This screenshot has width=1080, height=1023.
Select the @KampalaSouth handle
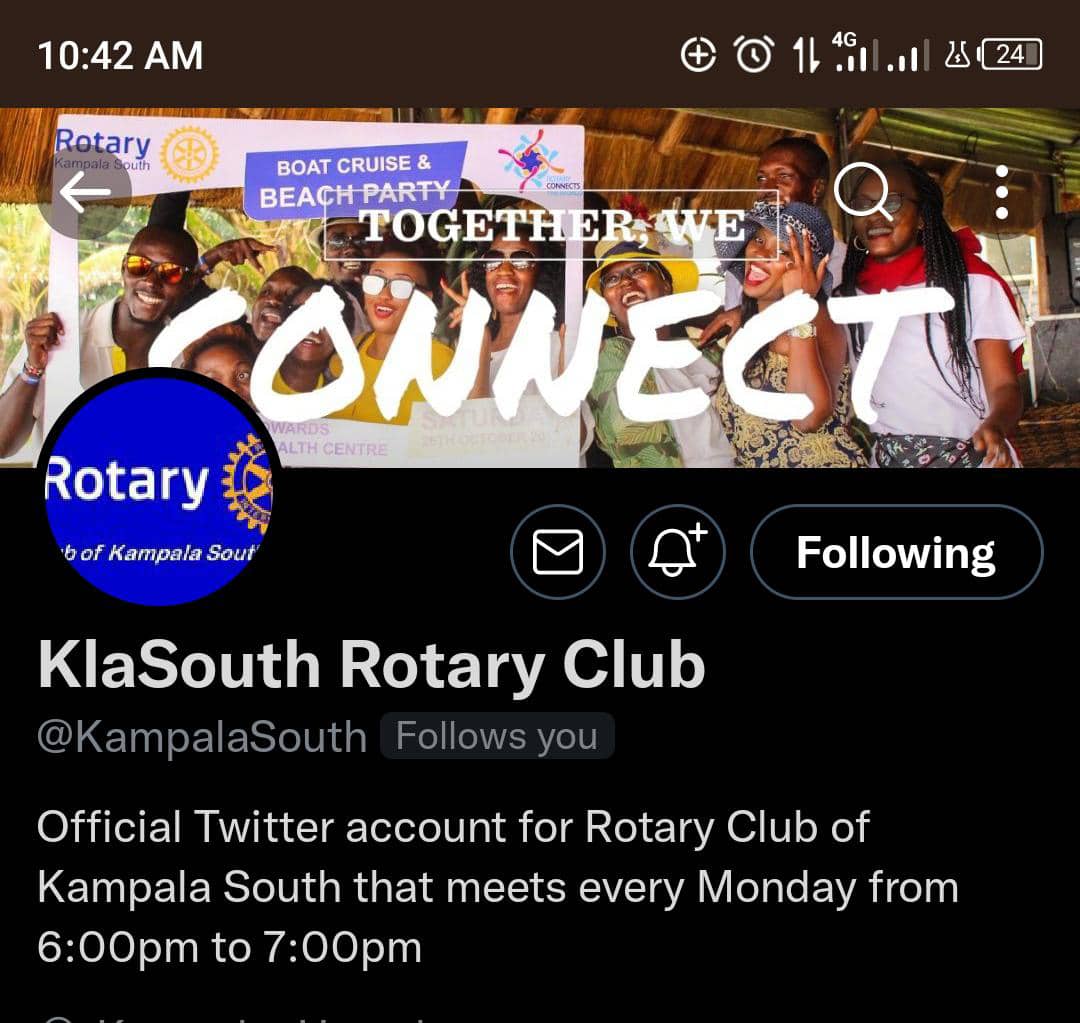point(202,736)
